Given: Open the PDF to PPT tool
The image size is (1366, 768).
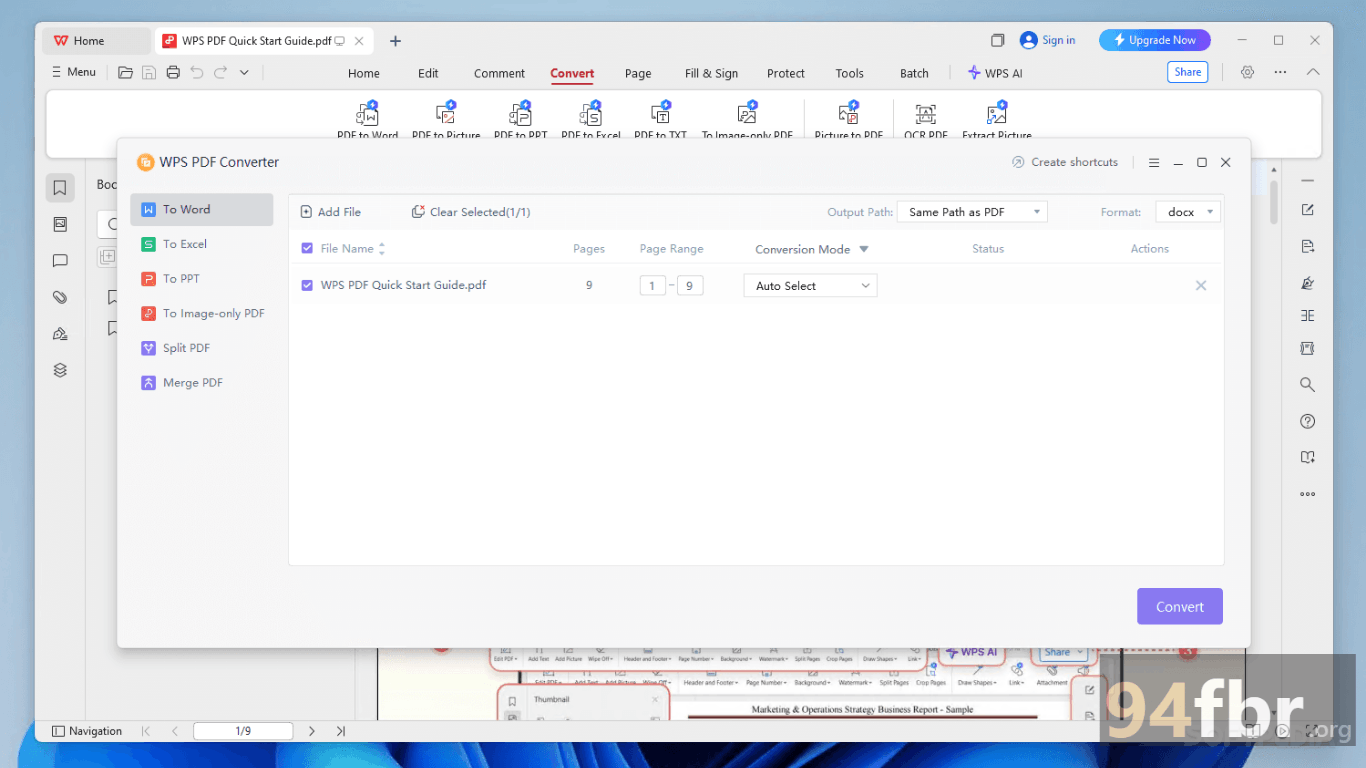Looking at the screenshot, I should pyautogui.click(x=520, y=120).
